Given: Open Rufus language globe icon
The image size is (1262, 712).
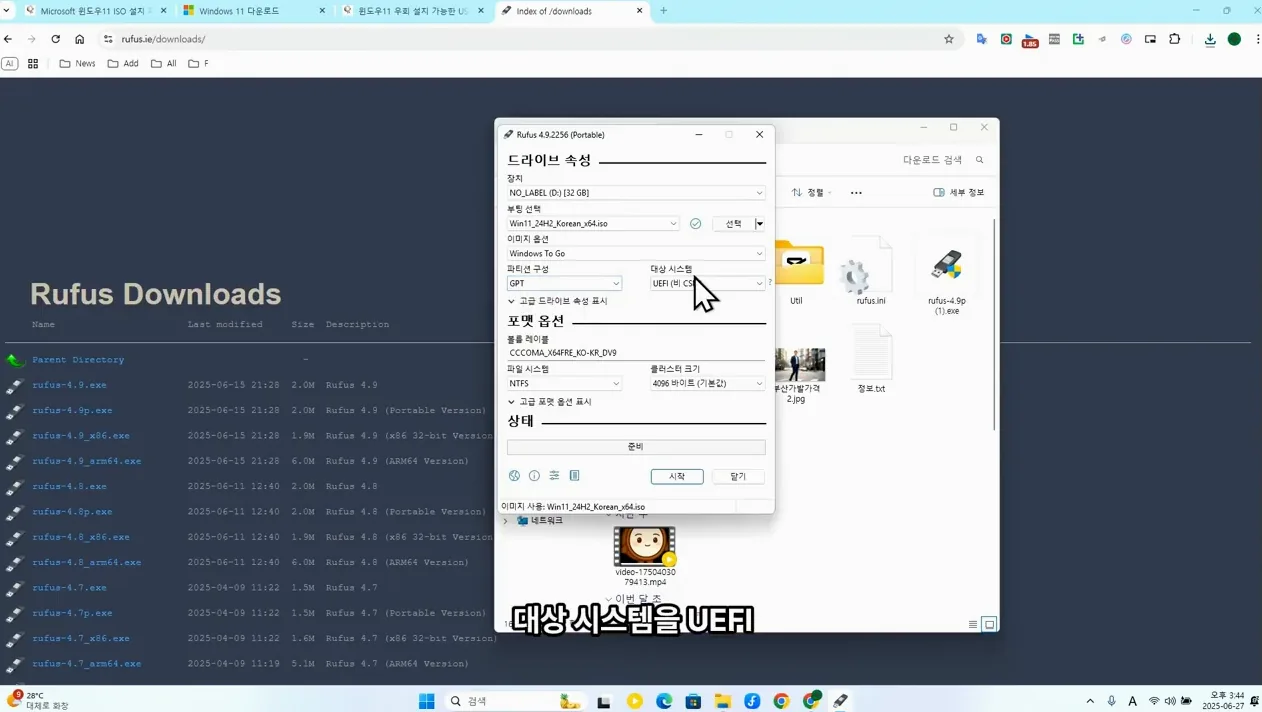Looking at the screenshot, I should pos(514,476).
